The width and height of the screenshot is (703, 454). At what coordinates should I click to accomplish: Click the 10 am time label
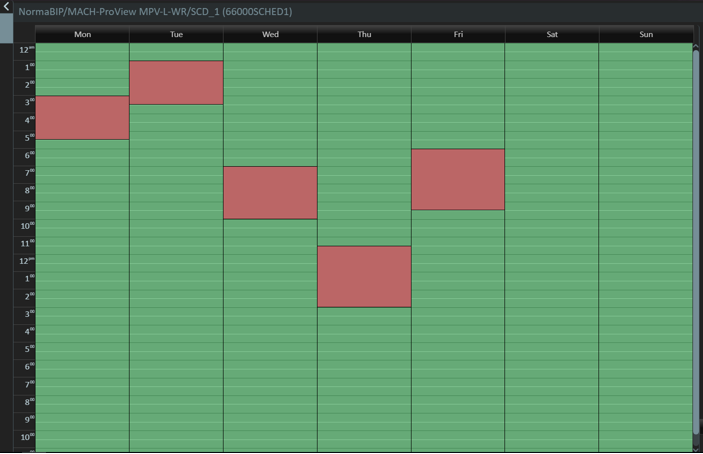(x=24, y=227)
